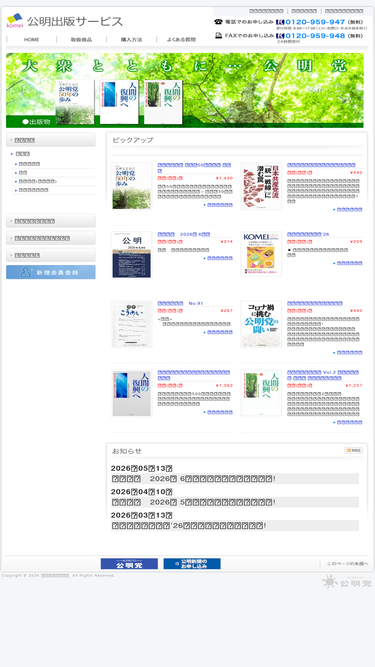Select the 公明党50年の歩み cover in the banner
375x667 pixels.
75,102
